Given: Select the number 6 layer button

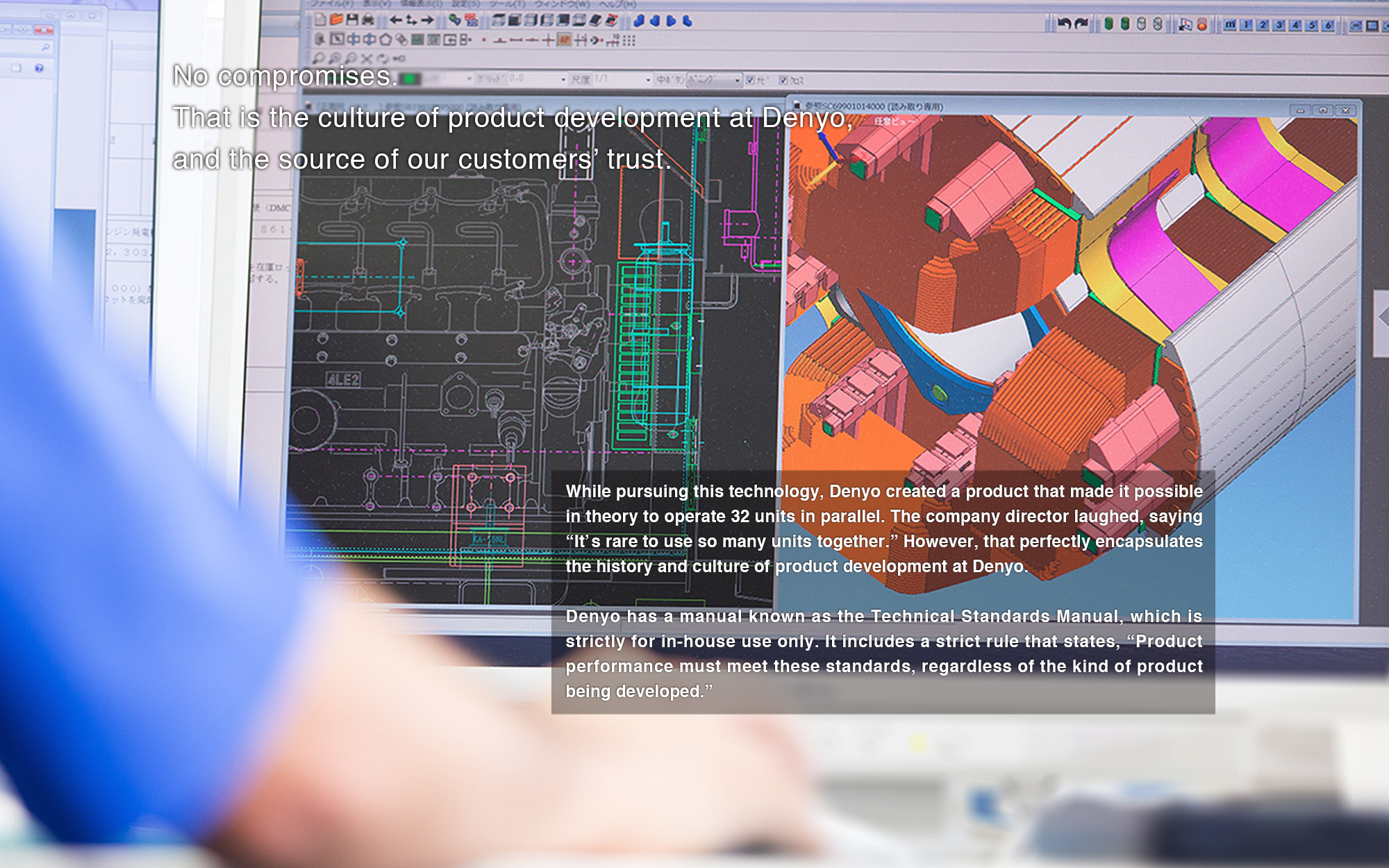Looking at the screenshot, I should click(x=1328, y=25).
